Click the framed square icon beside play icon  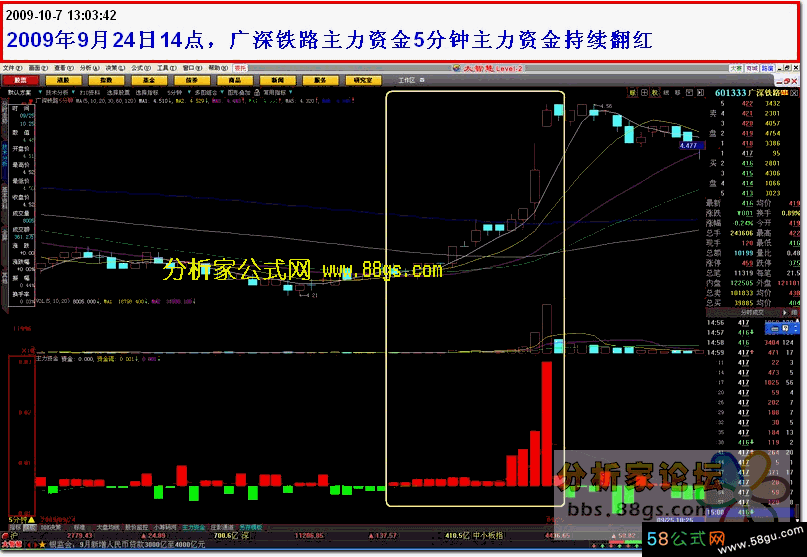(x=689, y=93)
